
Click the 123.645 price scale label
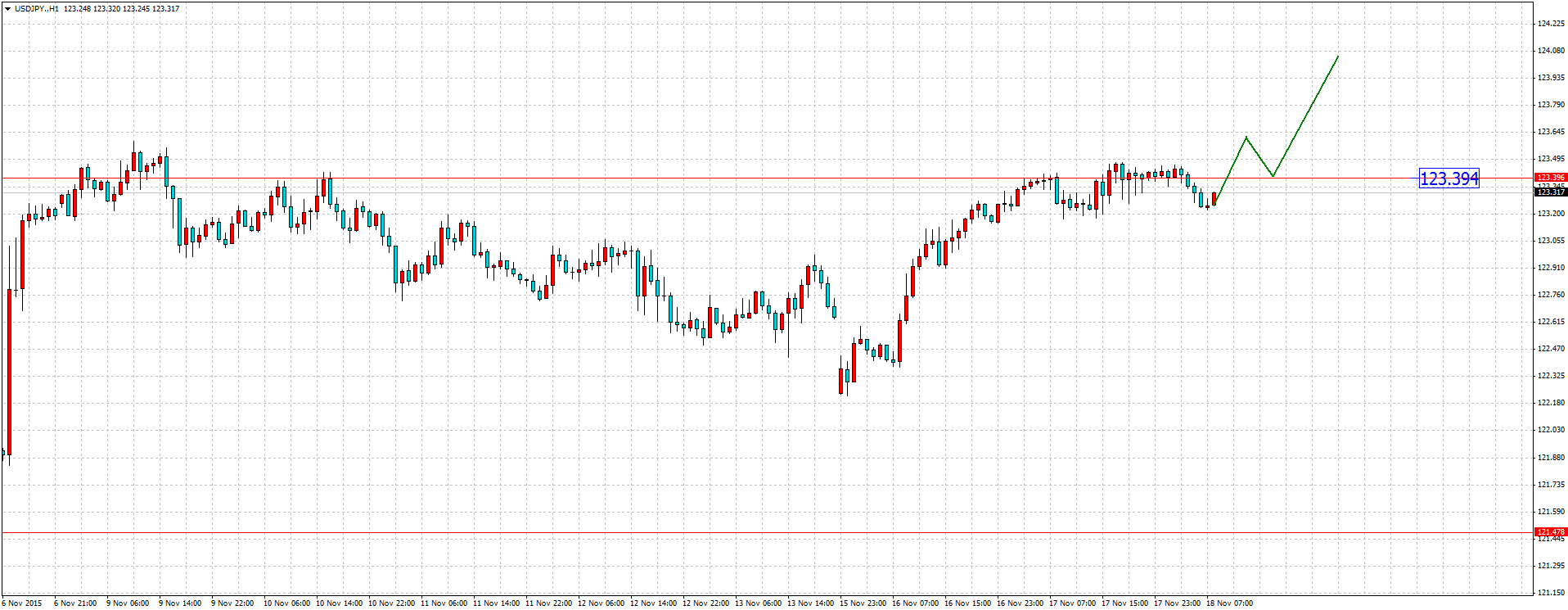tap(1551, 132)
